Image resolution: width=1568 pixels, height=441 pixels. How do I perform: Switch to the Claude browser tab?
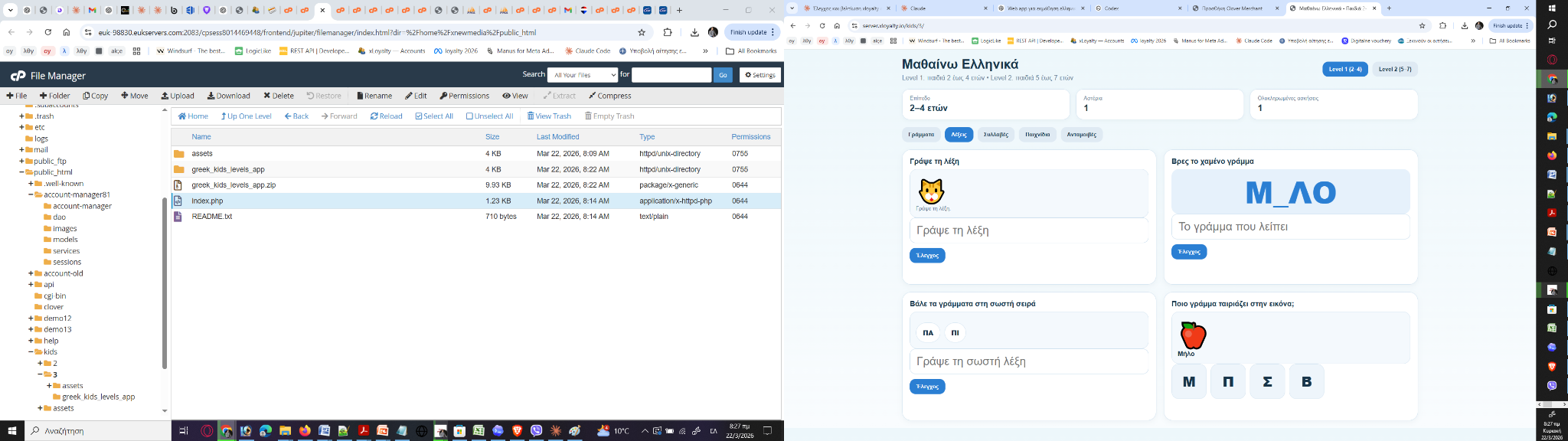[x=943, y=8]
